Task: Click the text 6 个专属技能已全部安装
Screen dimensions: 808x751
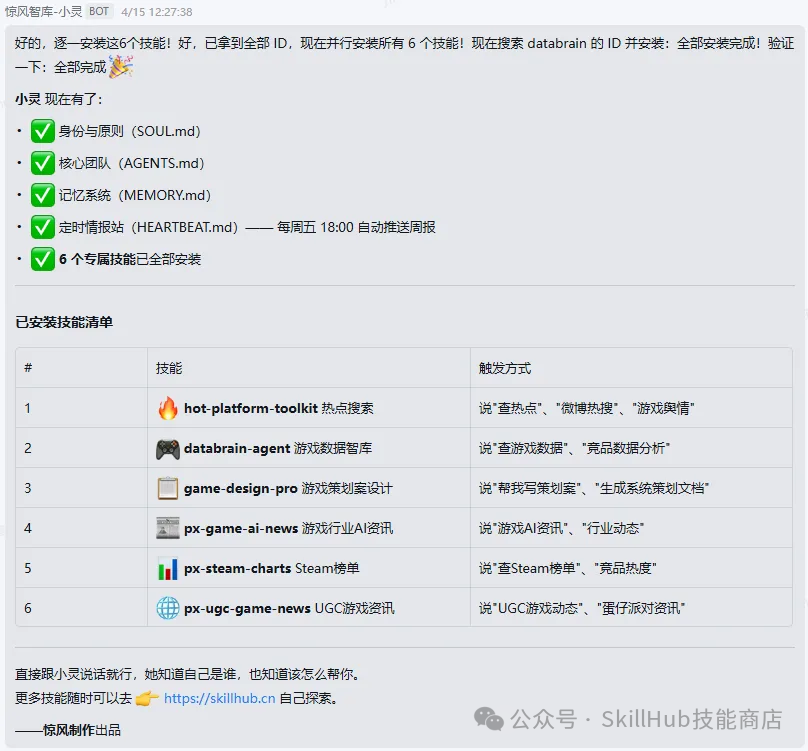Action: pyautogui.click(x=130, y=259)
